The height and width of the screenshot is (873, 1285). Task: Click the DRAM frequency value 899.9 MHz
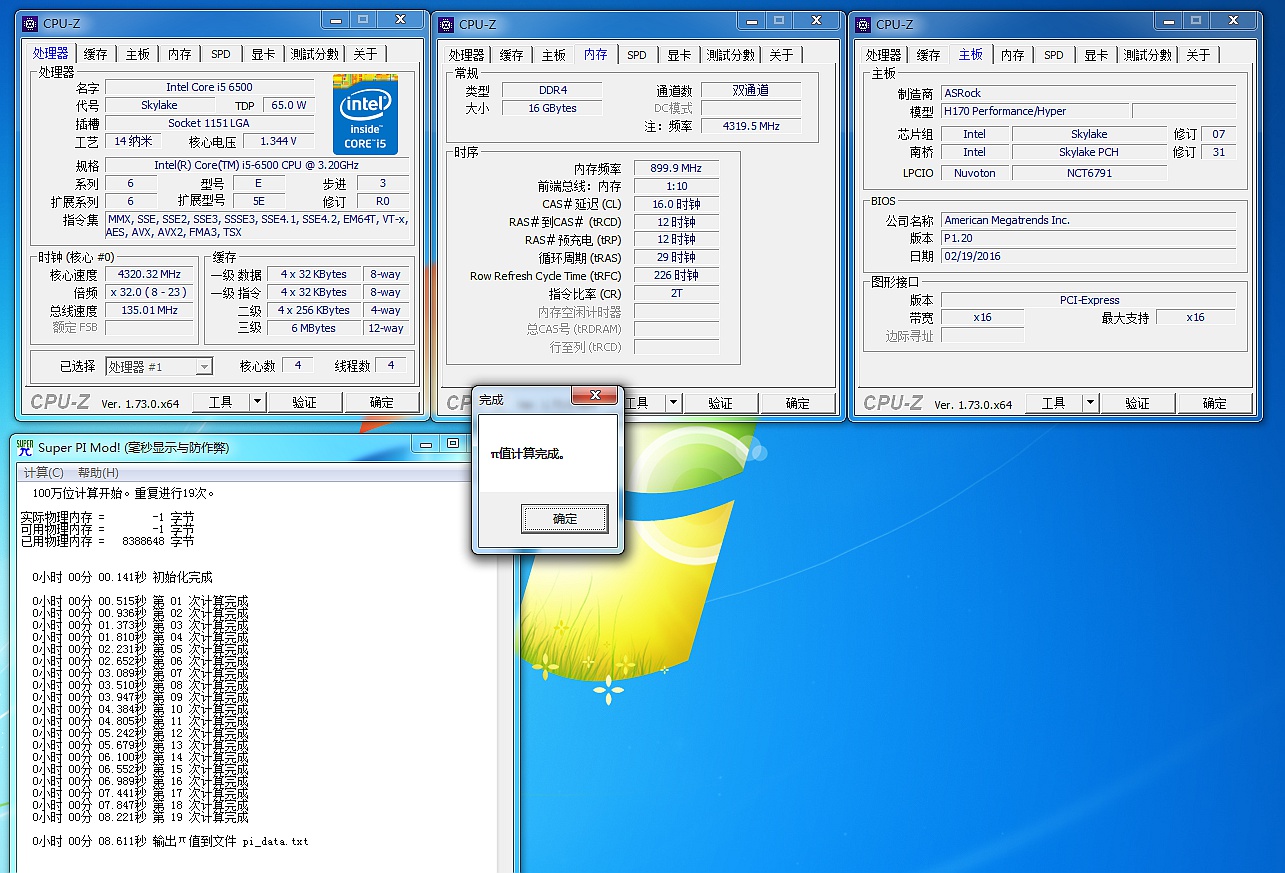pos(676,169)
